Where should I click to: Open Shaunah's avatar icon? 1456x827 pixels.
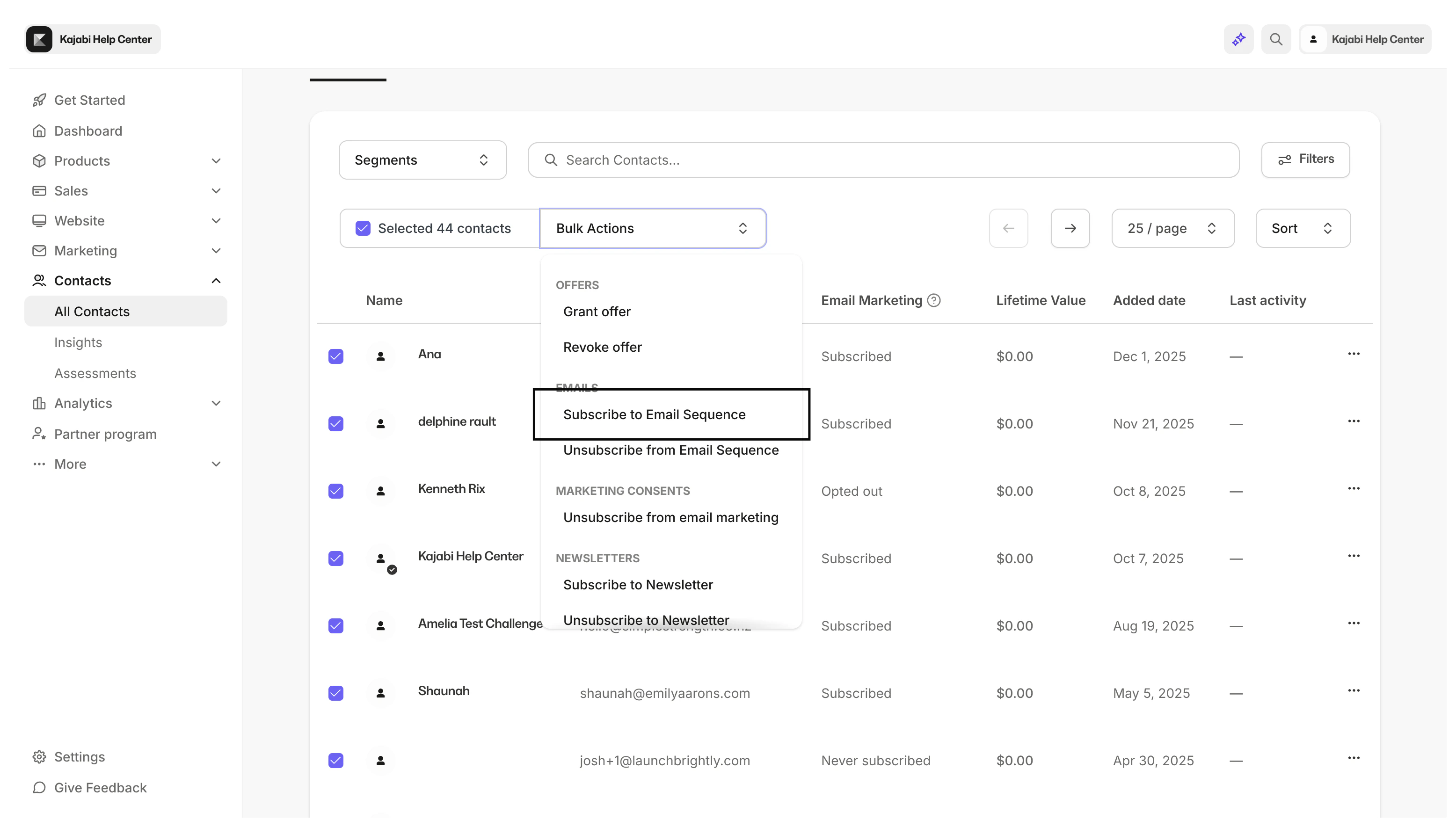click(381, 693)
